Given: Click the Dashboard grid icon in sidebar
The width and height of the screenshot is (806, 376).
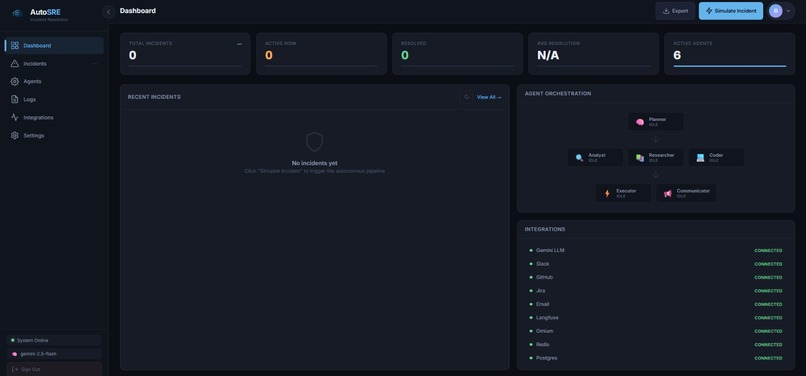Looking at the screenshot, I should pyautogui.click(x=14, y=45).
